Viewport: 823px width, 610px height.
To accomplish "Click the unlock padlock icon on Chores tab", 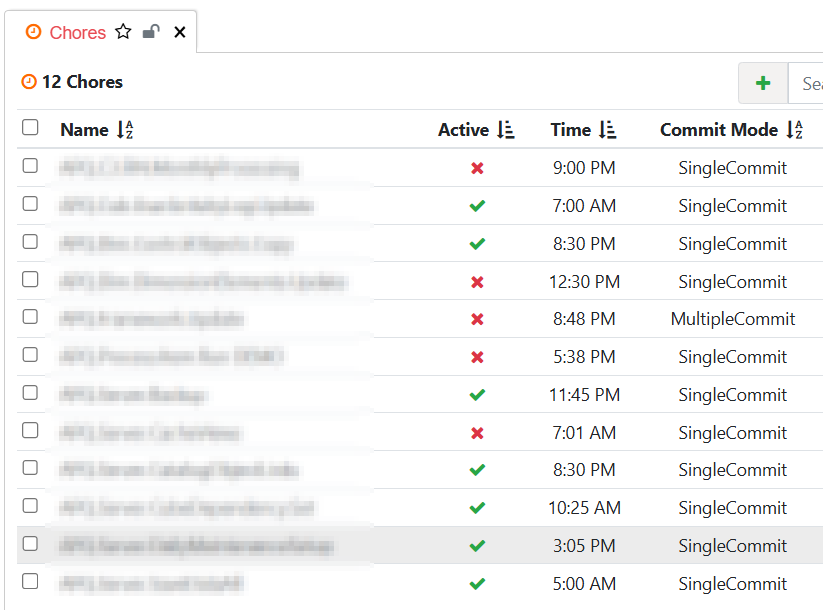I will (x=151, y=32).
